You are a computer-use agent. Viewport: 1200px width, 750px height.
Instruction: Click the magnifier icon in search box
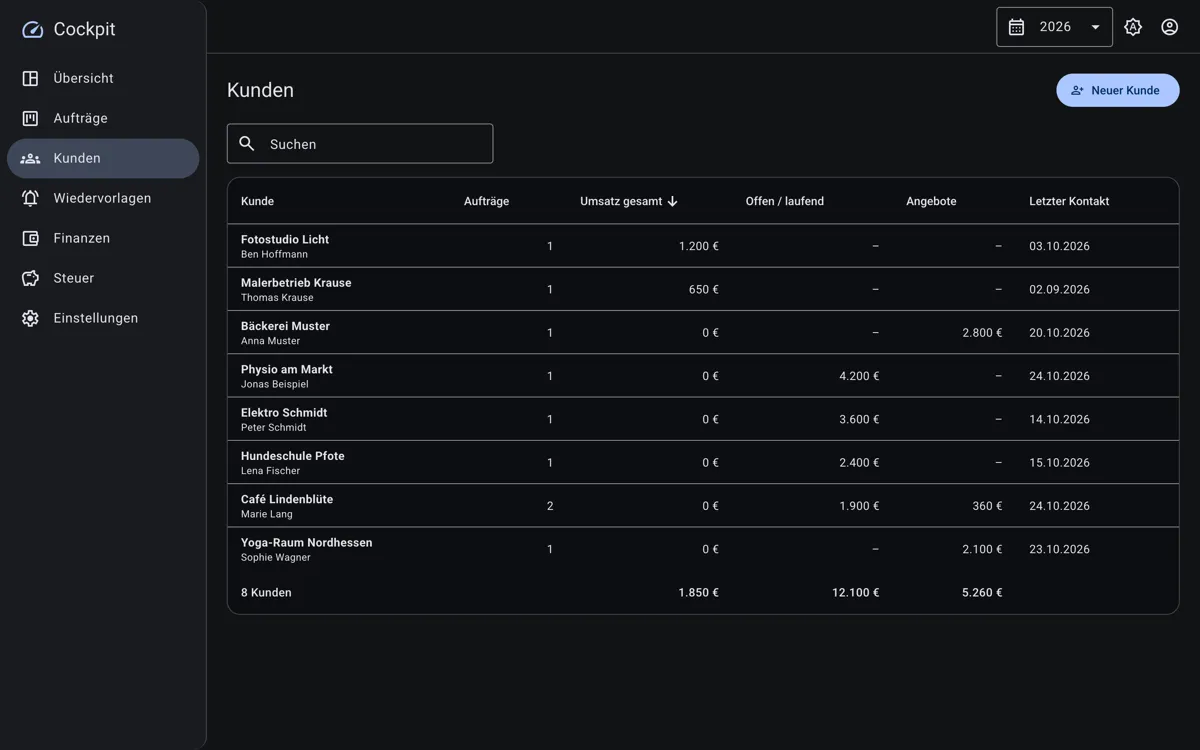click(x=247, y=144)
